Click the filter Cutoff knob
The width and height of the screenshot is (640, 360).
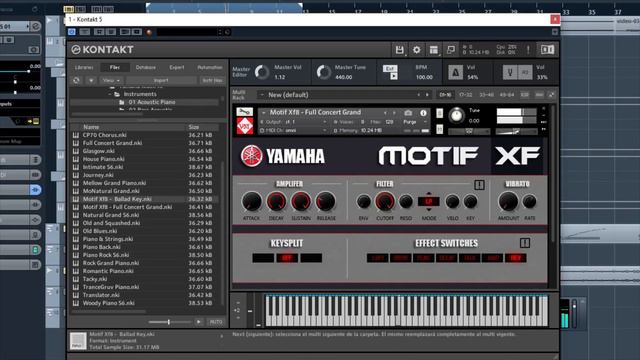384,202
